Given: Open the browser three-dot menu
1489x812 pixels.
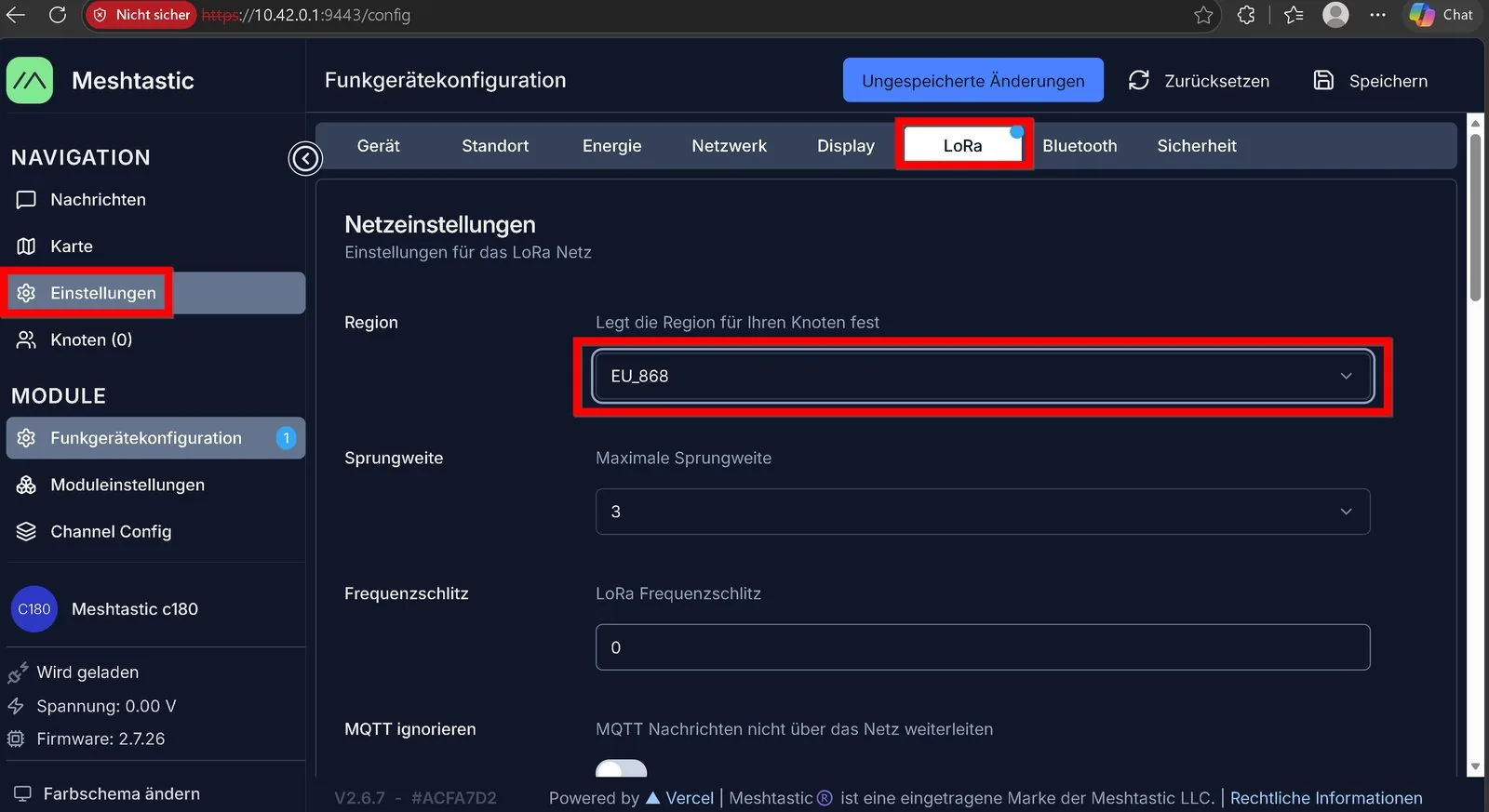Looking at the screenshot, I should (x=1378, y=15).
